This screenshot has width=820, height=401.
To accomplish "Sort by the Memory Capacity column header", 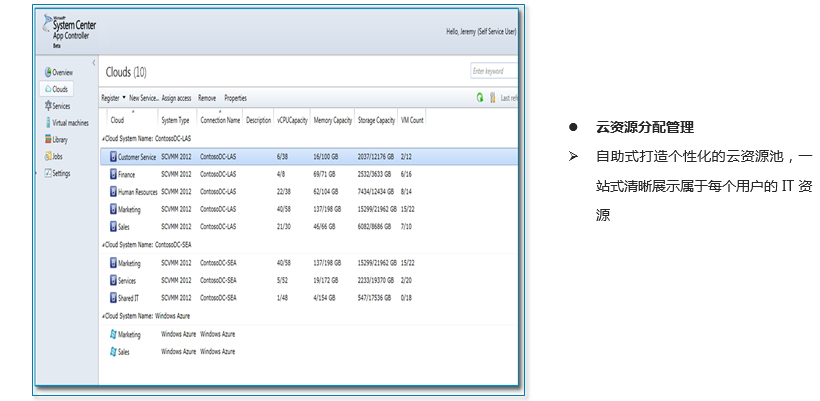I will point(333,120).
